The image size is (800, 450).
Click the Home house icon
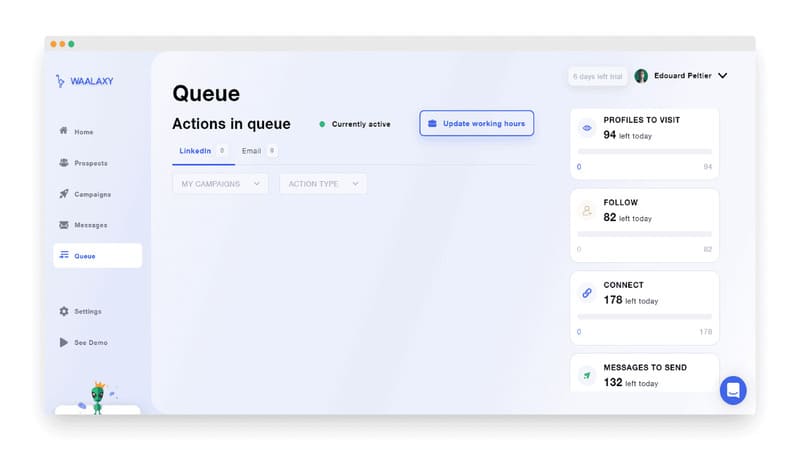[63, 131]
